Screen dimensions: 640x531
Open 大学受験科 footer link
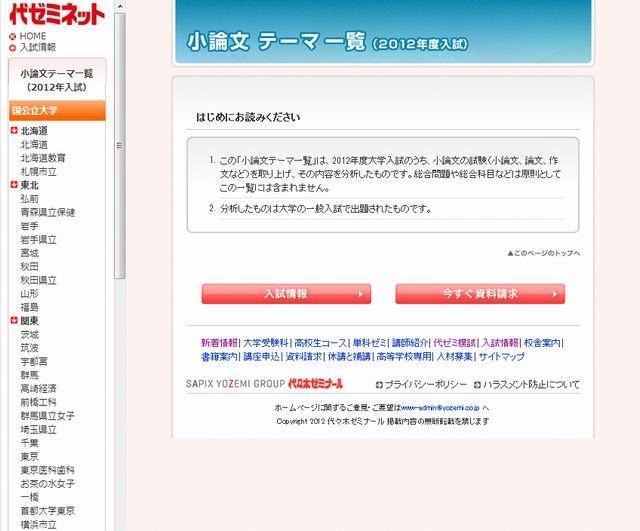[266, 343]
